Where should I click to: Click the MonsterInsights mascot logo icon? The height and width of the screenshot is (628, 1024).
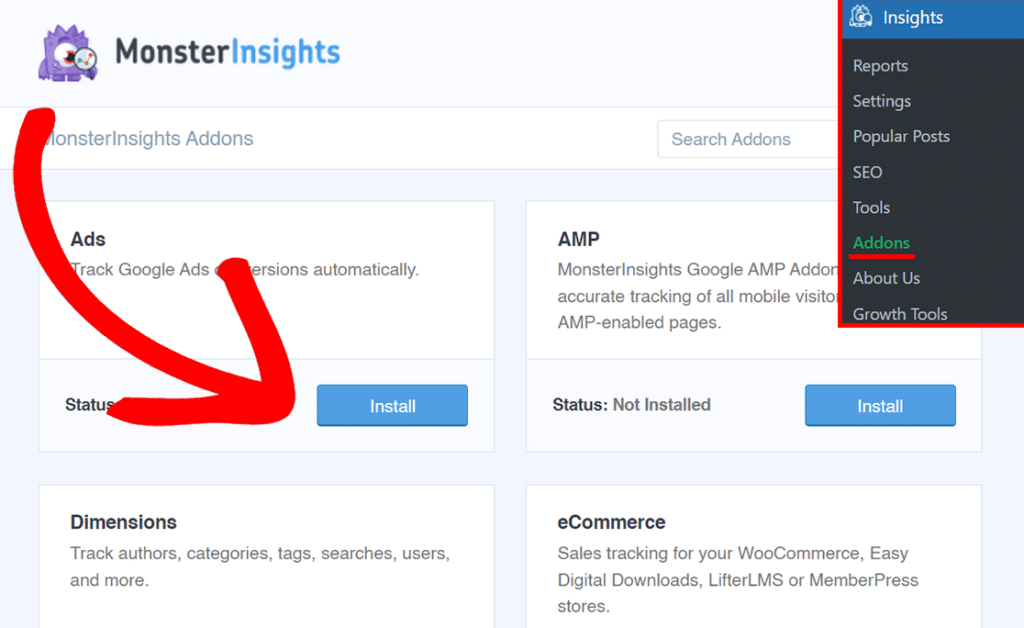coord(66,52)
